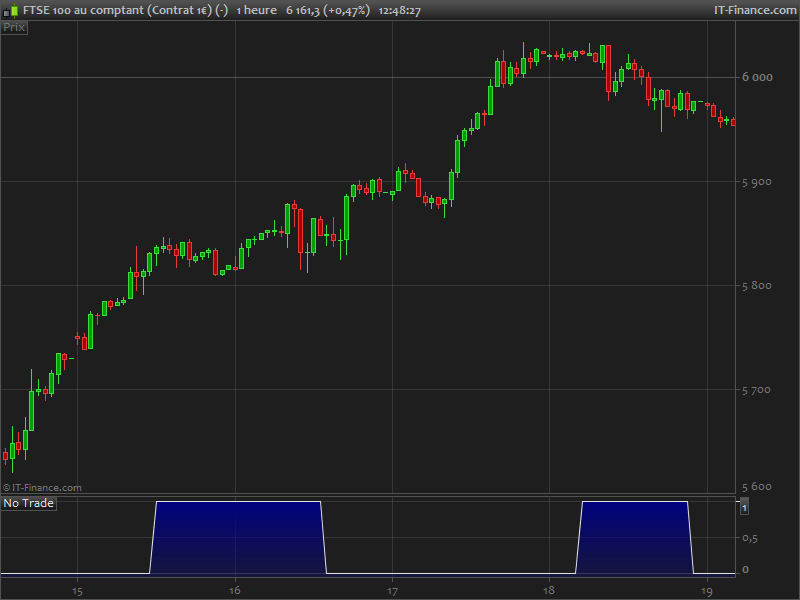Click the "FTSE 100 au comptant (Contrat 1€)" title
The width and height of the screenshot is (800, 600).
point(117,10)
